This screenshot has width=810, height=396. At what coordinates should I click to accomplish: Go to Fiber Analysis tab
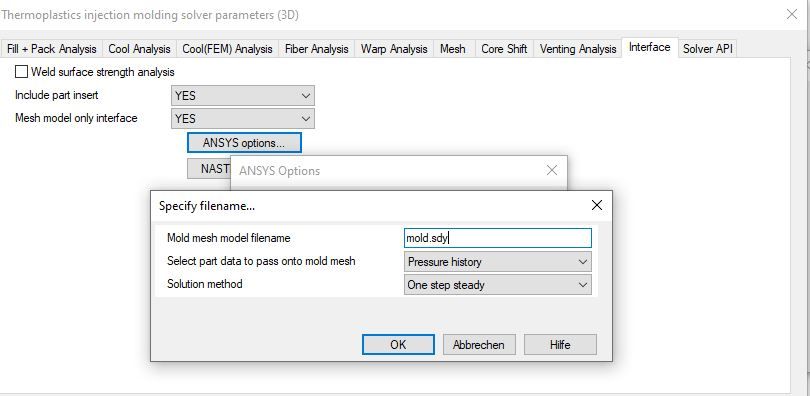(317, 49)
